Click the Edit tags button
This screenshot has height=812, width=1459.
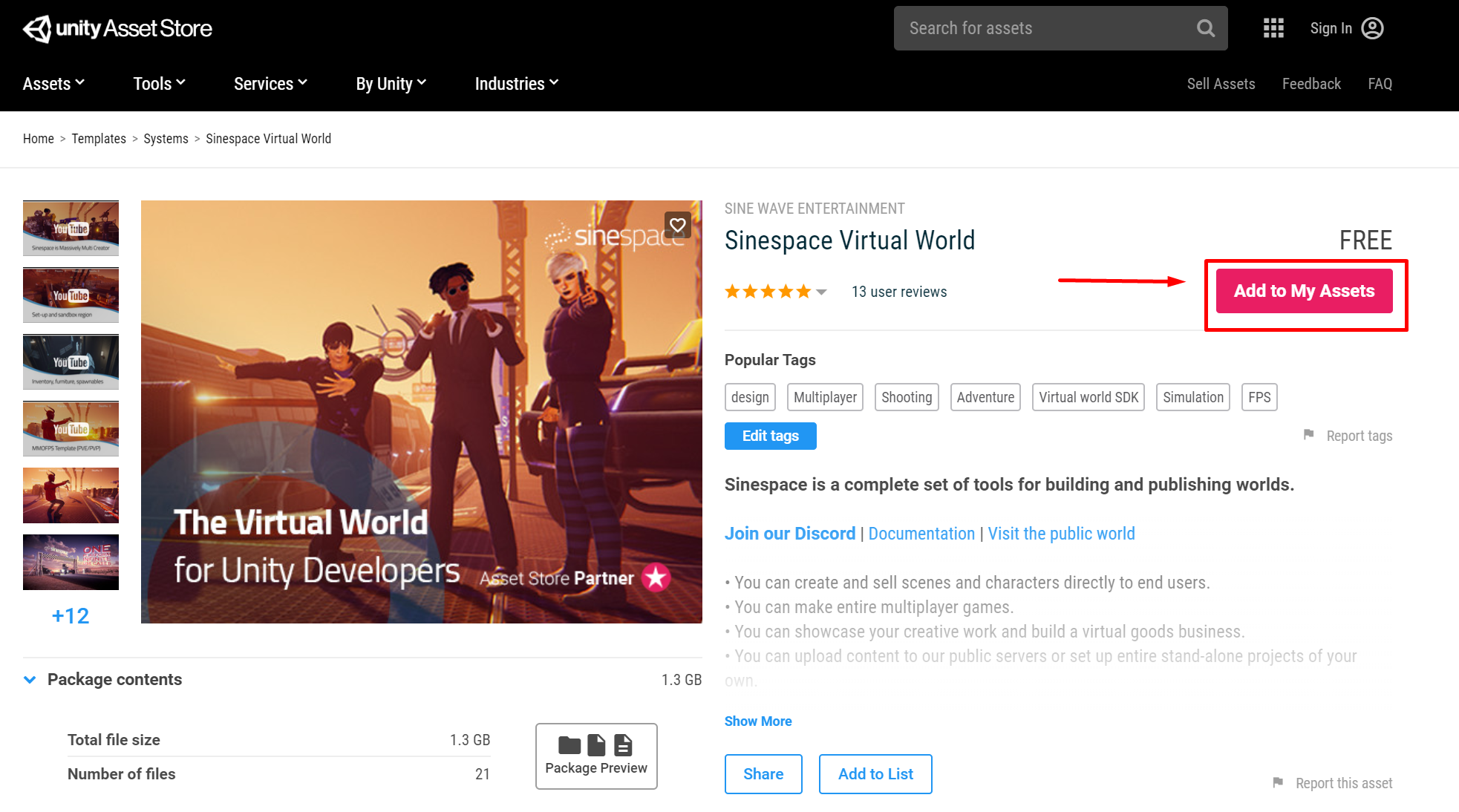770,436
